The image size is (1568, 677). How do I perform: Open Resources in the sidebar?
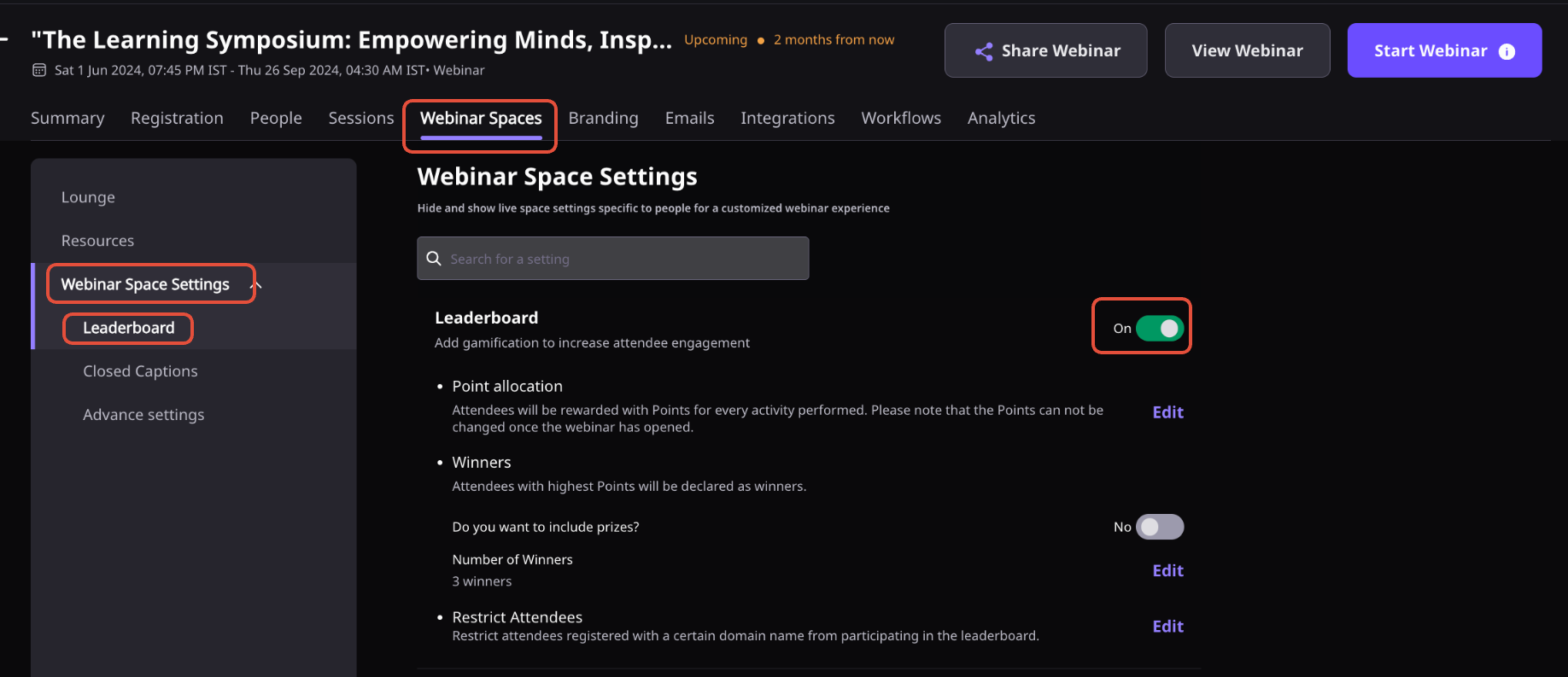coord(97,241)
